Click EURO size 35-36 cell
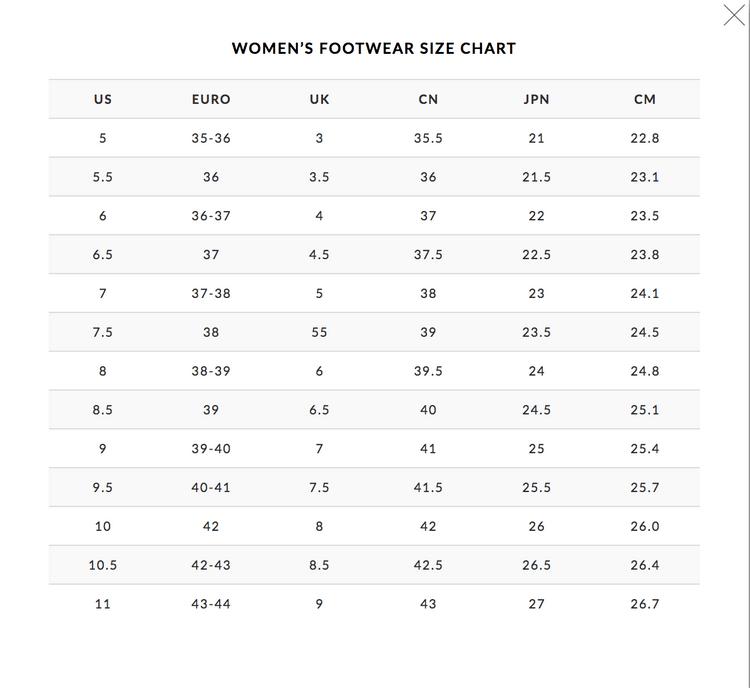This screenshot has width=750, height=688. pyautogui.click(x=211, y=138)
